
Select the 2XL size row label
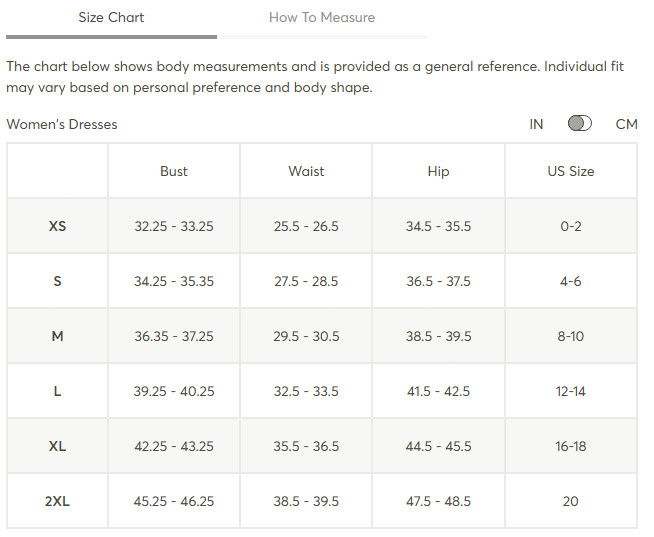57,501
